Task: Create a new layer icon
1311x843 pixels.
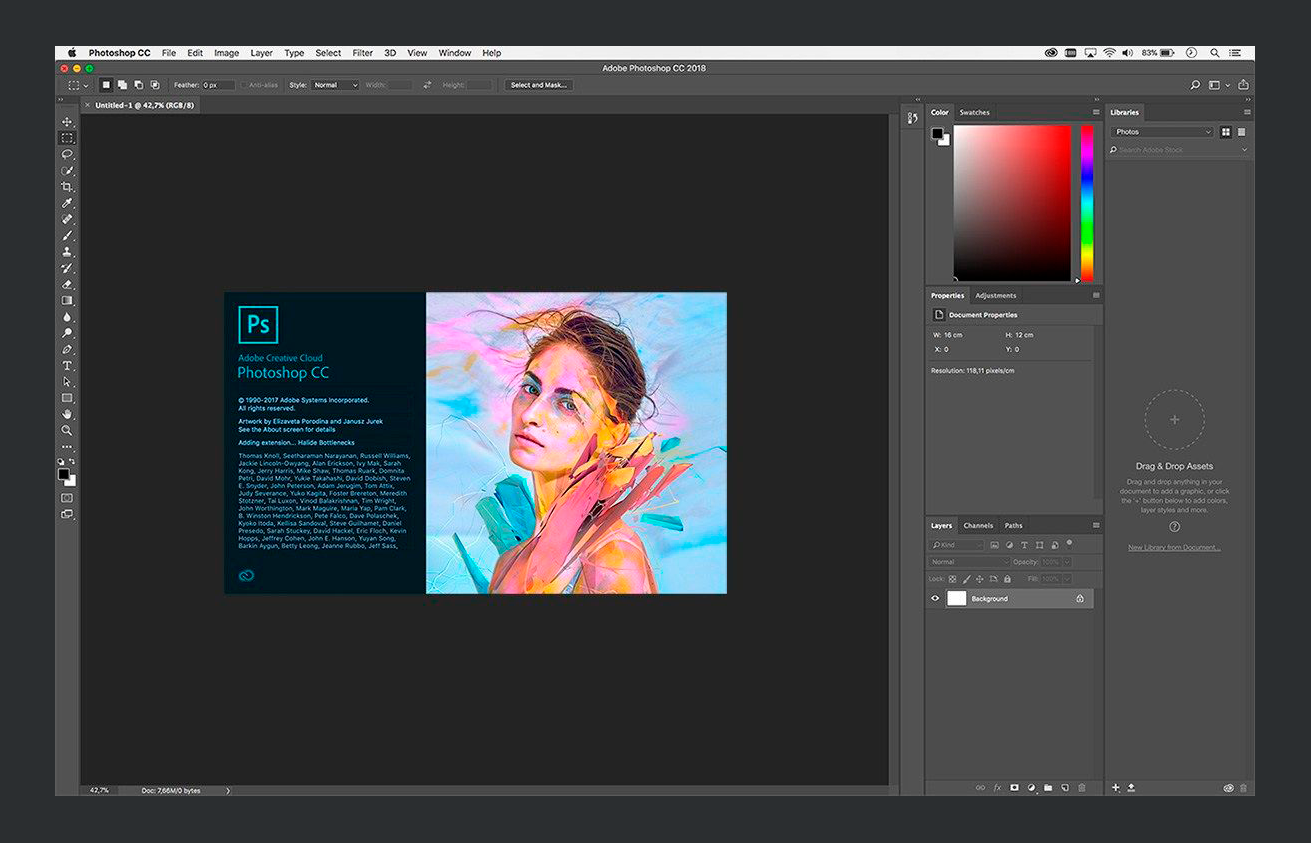Action: tap(1065, 788)
